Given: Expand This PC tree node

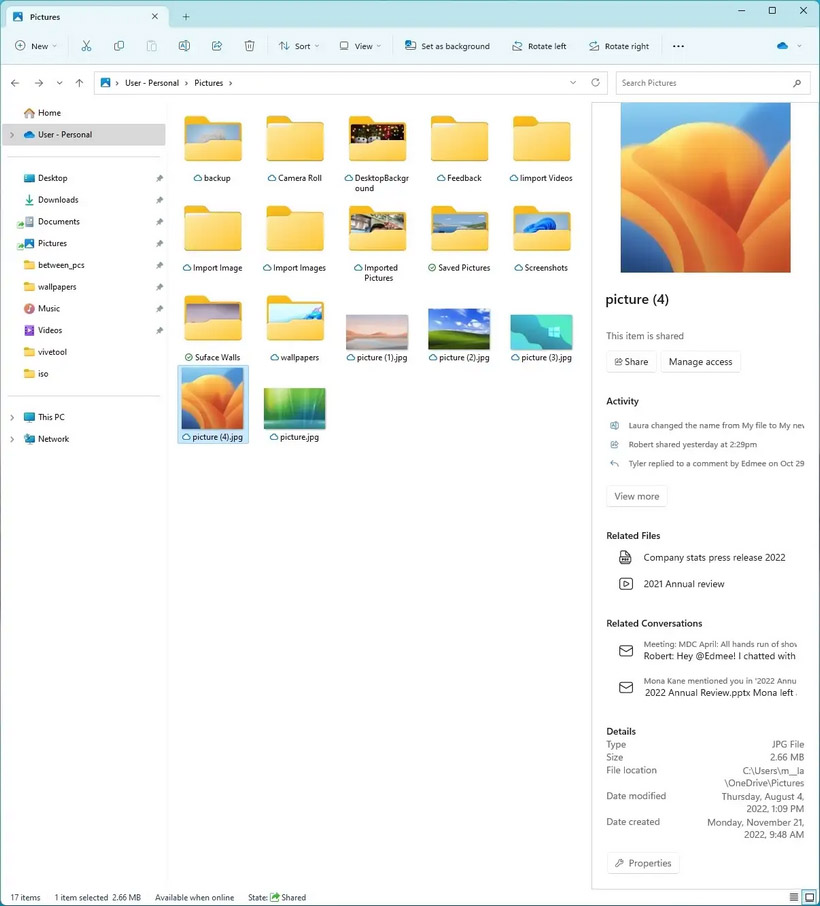Looking at the screenshot, I should pyautogui.click(x=12, y=417).
